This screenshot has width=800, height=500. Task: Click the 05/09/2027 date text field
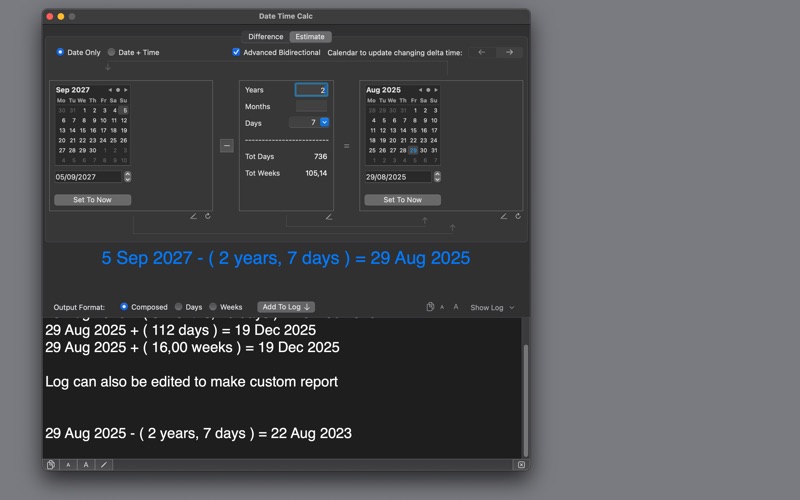[88, 177]
